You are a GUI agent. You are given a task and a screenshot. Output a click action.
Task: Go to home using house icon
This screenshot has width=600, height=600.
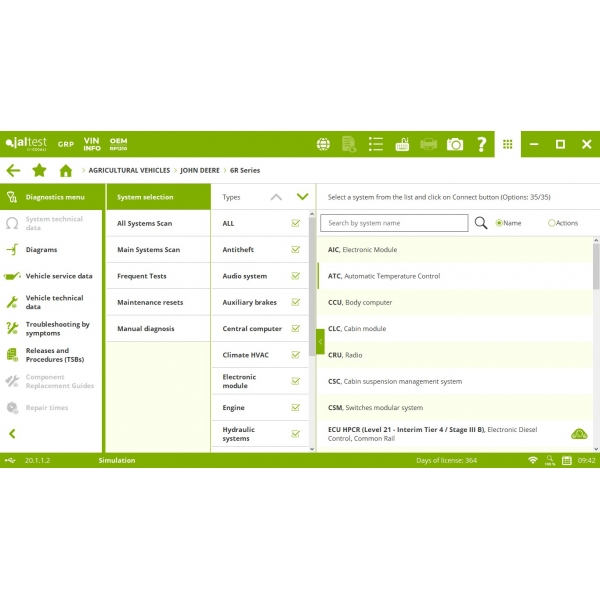coord(66,171)
